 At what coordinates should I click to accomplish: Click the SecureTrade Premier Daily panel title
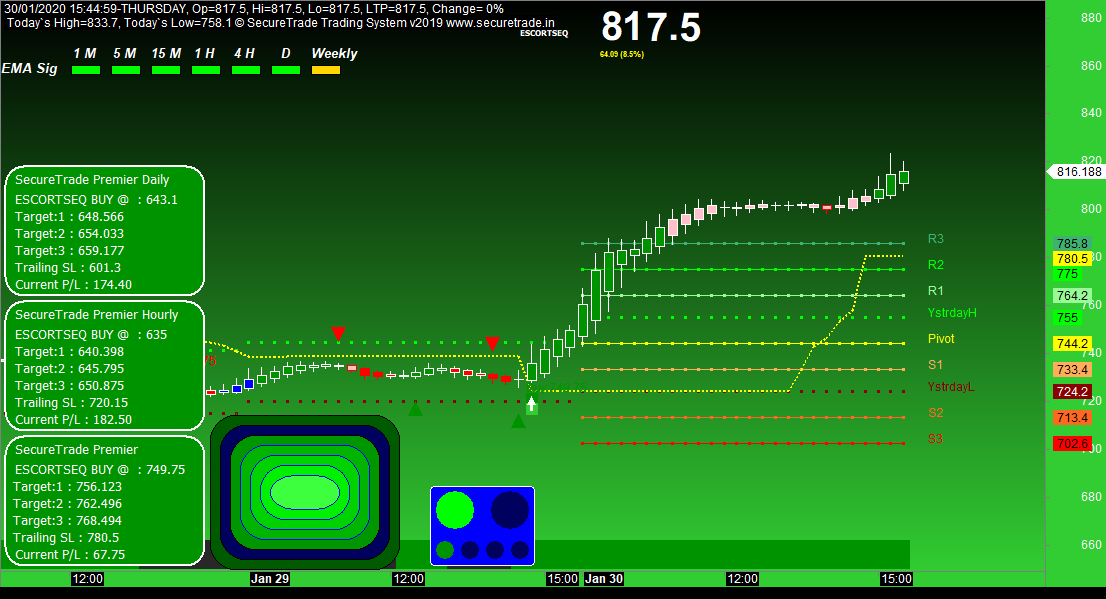point(92,180)
